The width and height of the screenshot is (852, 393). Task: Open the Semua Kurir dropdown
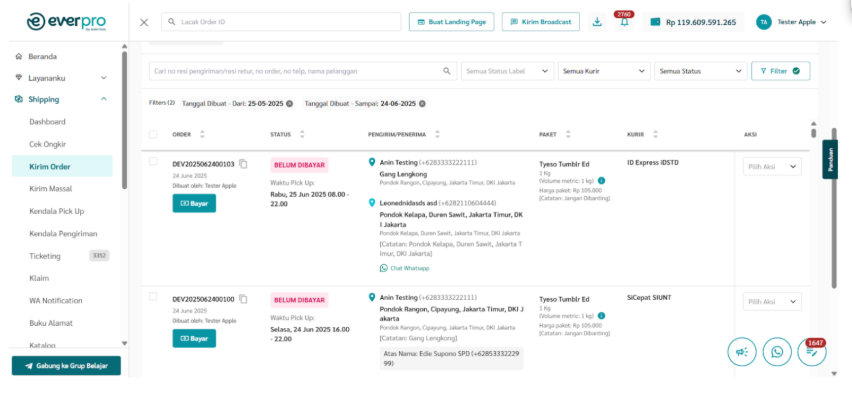[604, 71]
